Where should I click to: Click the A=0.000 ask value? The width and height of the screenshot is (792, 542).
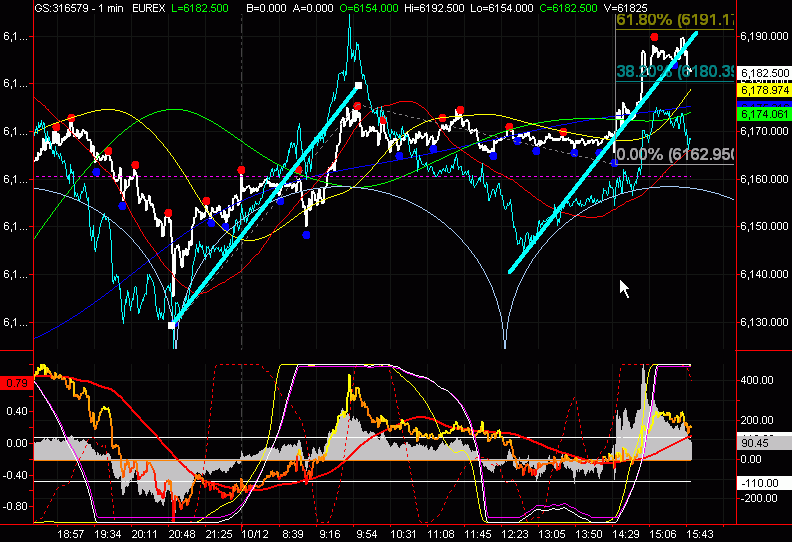coord(313,8)
